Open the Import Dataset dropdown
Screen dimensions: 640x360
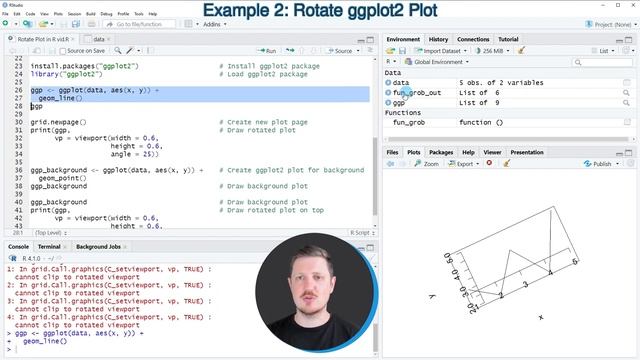pyautogui.click(x=441, y=51)
